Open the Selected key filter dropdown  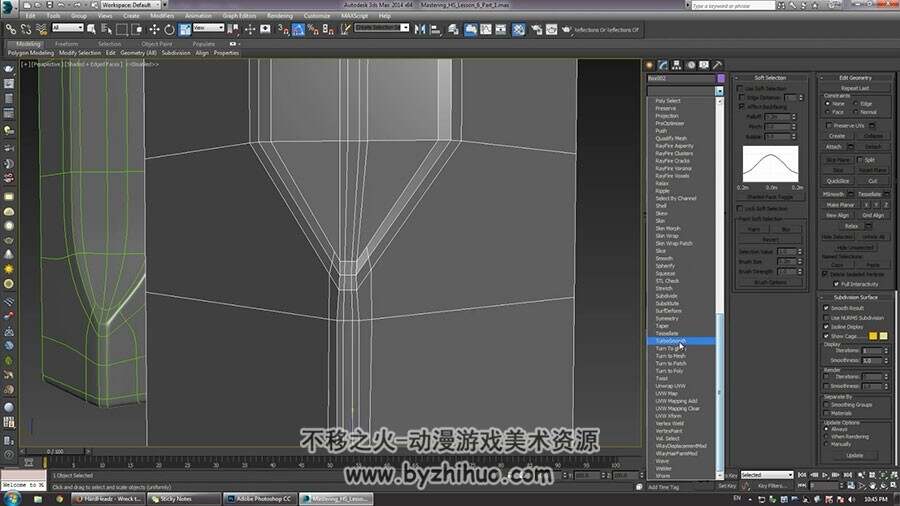(x=766, y=475)
